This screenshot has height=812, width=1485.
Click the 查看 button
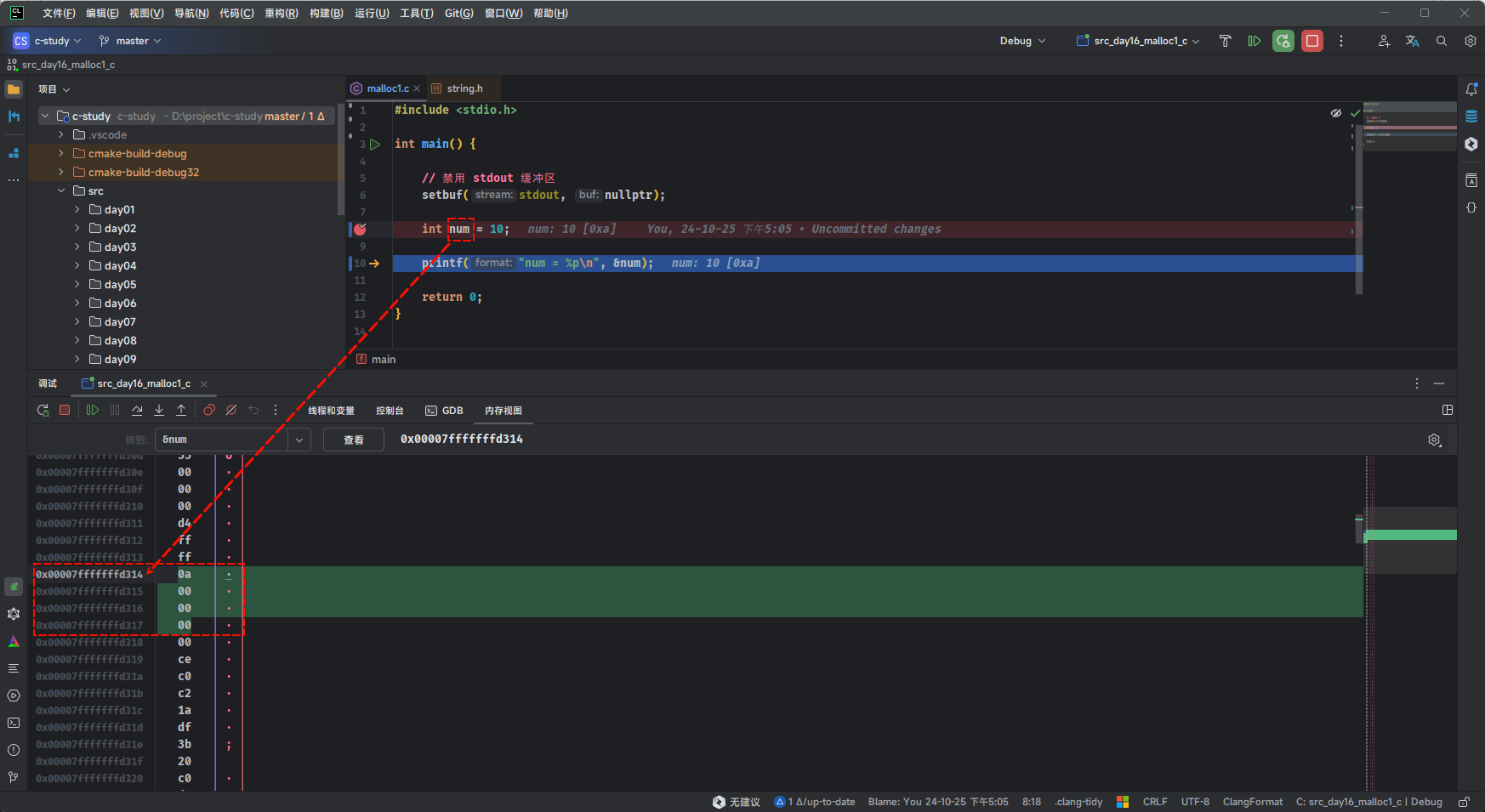coord(353,440)
